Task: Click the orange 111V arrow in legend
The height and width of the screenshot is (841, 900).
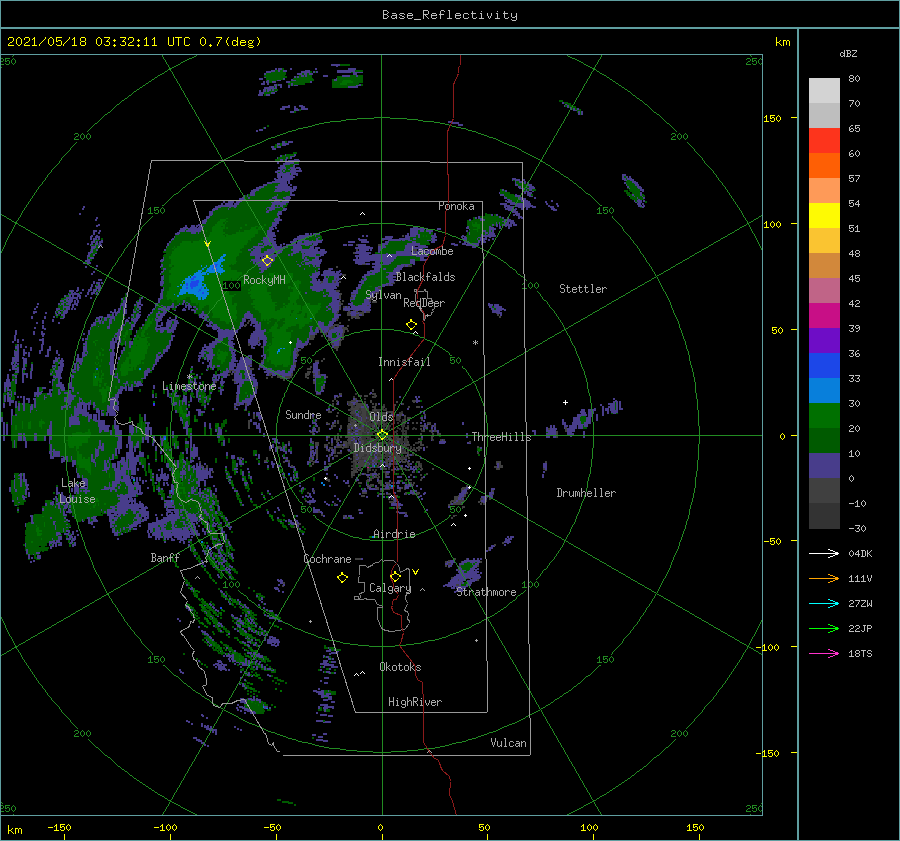Action: coord(824,579)
